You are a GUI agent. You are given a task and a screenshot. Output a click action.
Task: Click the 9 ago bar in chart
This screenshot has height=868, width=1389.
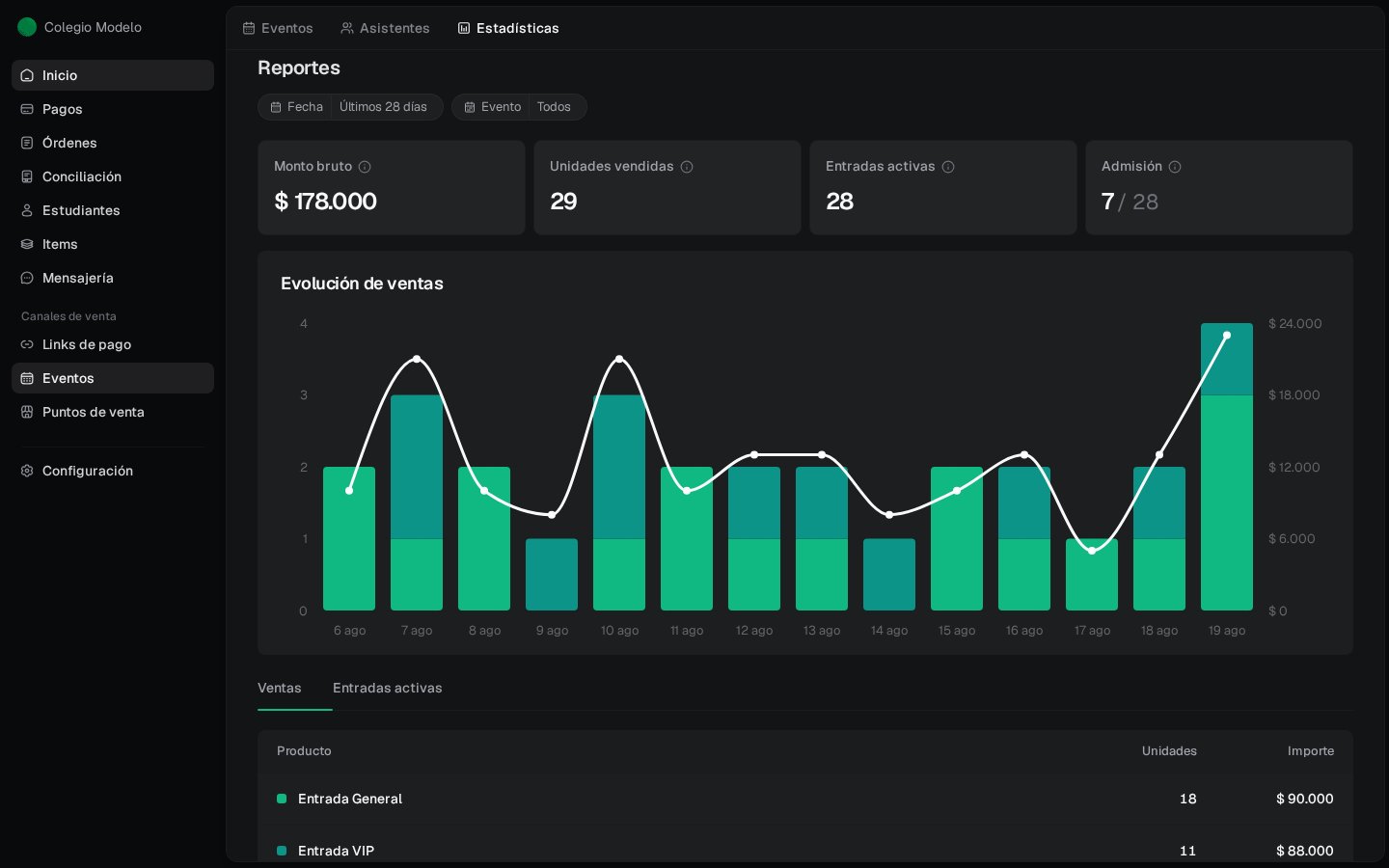coord(552,575)
